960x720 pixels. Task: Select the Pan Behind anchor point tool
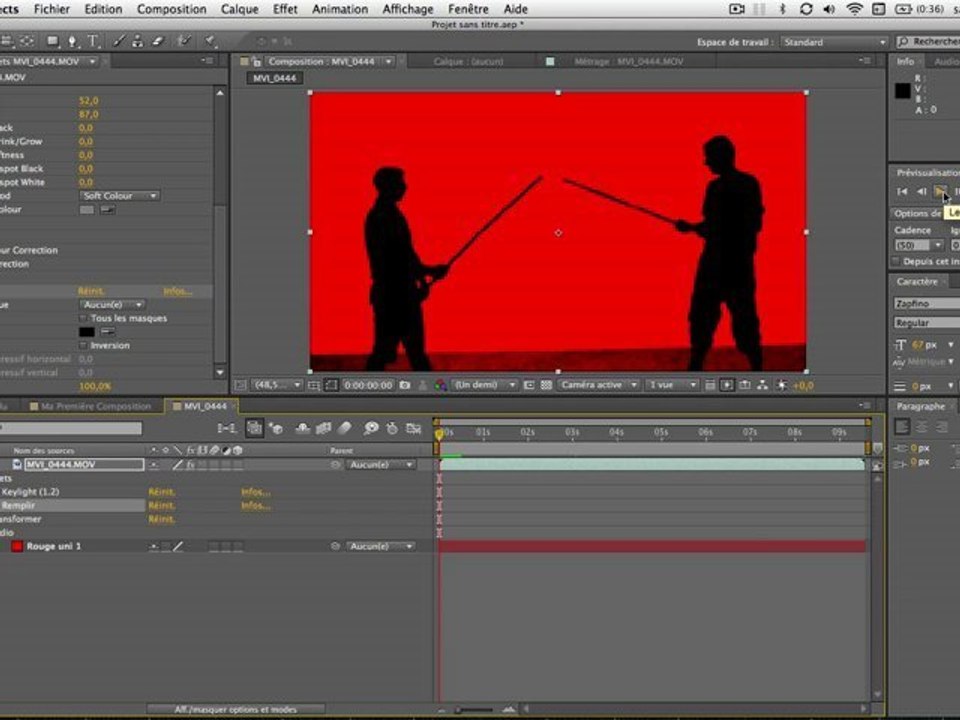(x=27, y=42)
